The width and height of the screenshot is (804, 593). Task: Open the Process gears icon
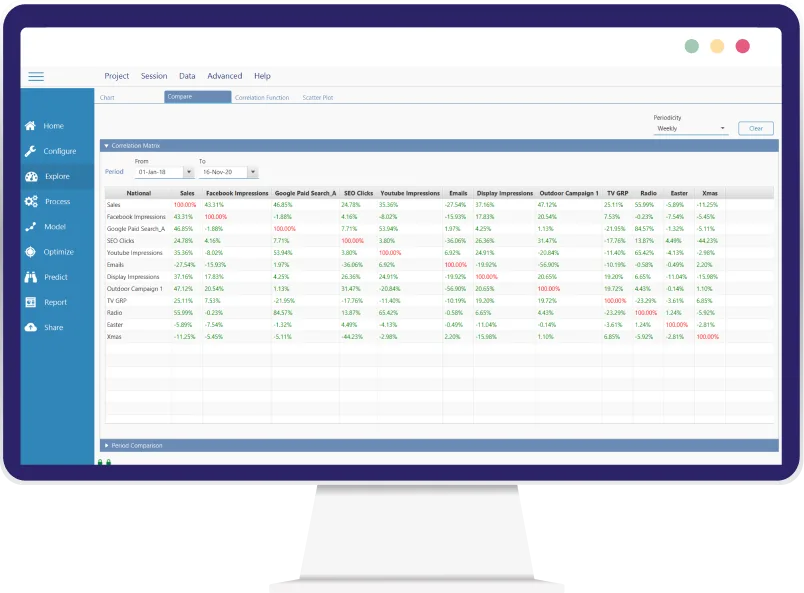coord(31,201)
